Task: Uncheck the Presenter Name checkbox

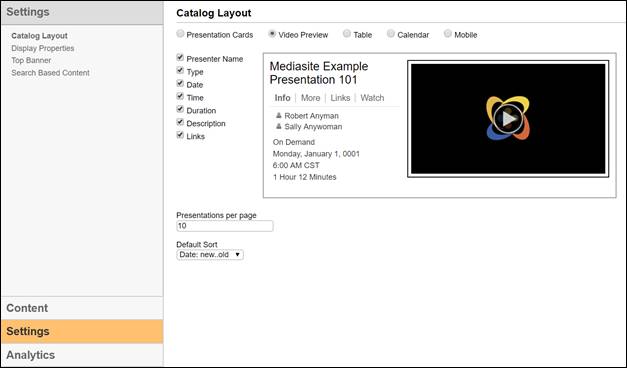Action: click(x=180, y=58)
